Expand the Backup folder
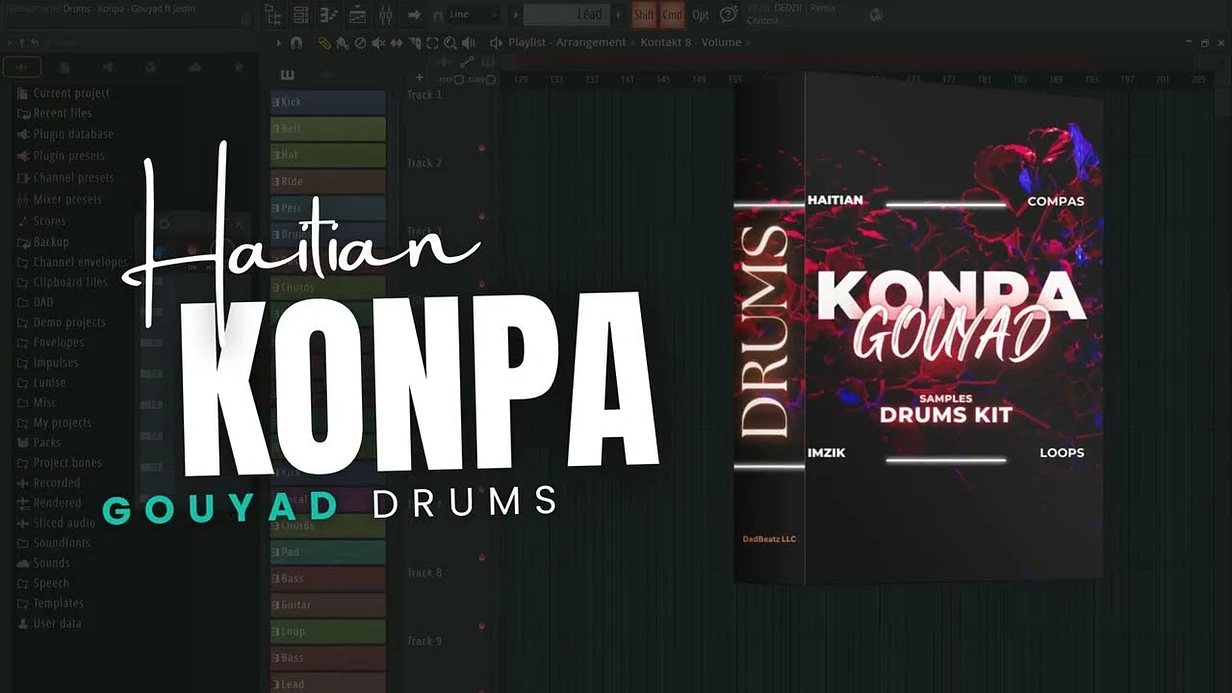Screen dimensions: 1232x693 tap(43, 242)
